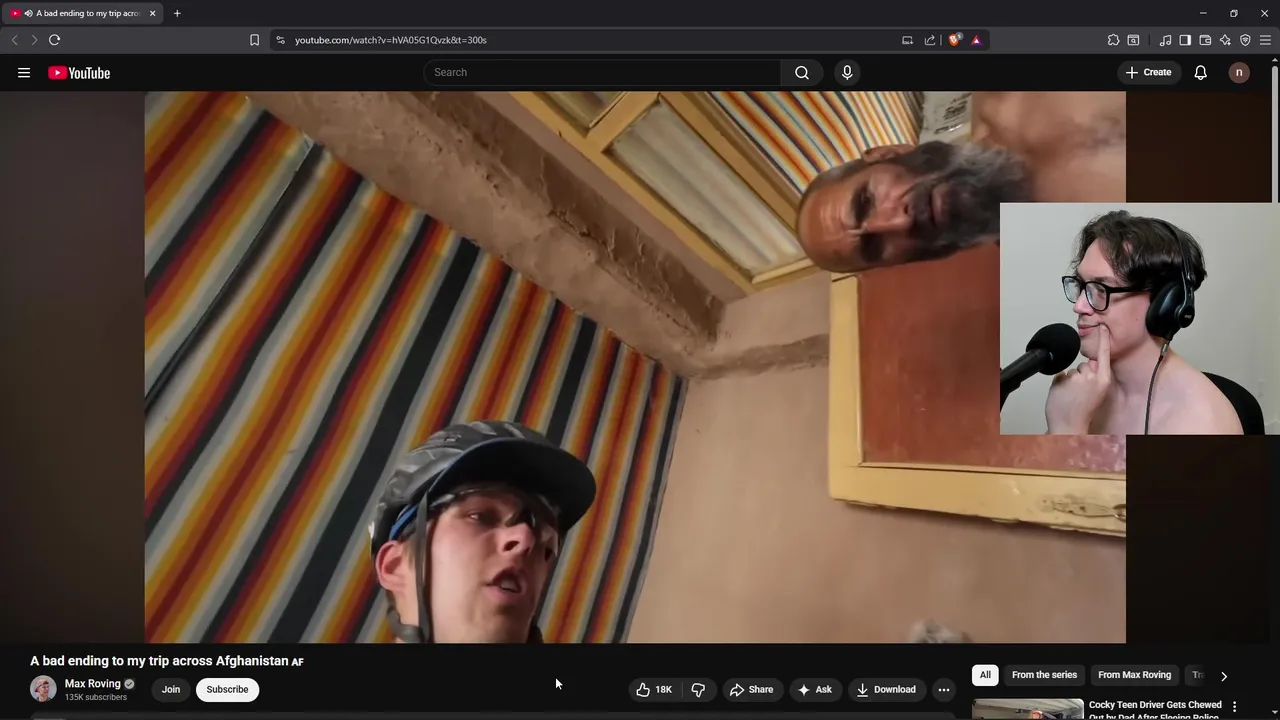The height and width of the screenshot is (720, 1280).
Task: Toggle the browser sidebar panel
Action: coord(1185,40)
